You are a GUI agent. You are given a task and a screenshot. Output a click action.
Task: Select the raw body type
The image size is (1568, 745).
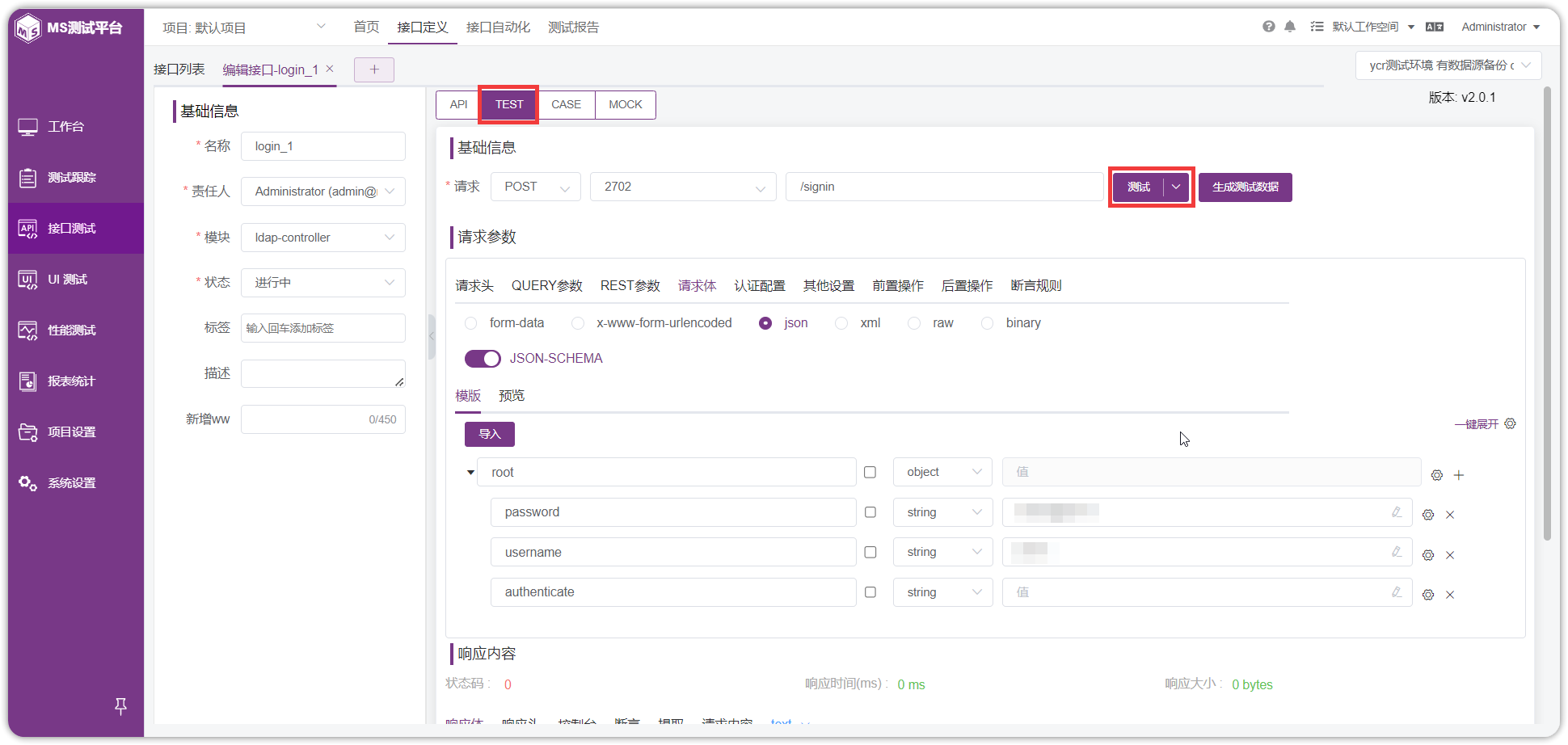click(x=914, y=323)
